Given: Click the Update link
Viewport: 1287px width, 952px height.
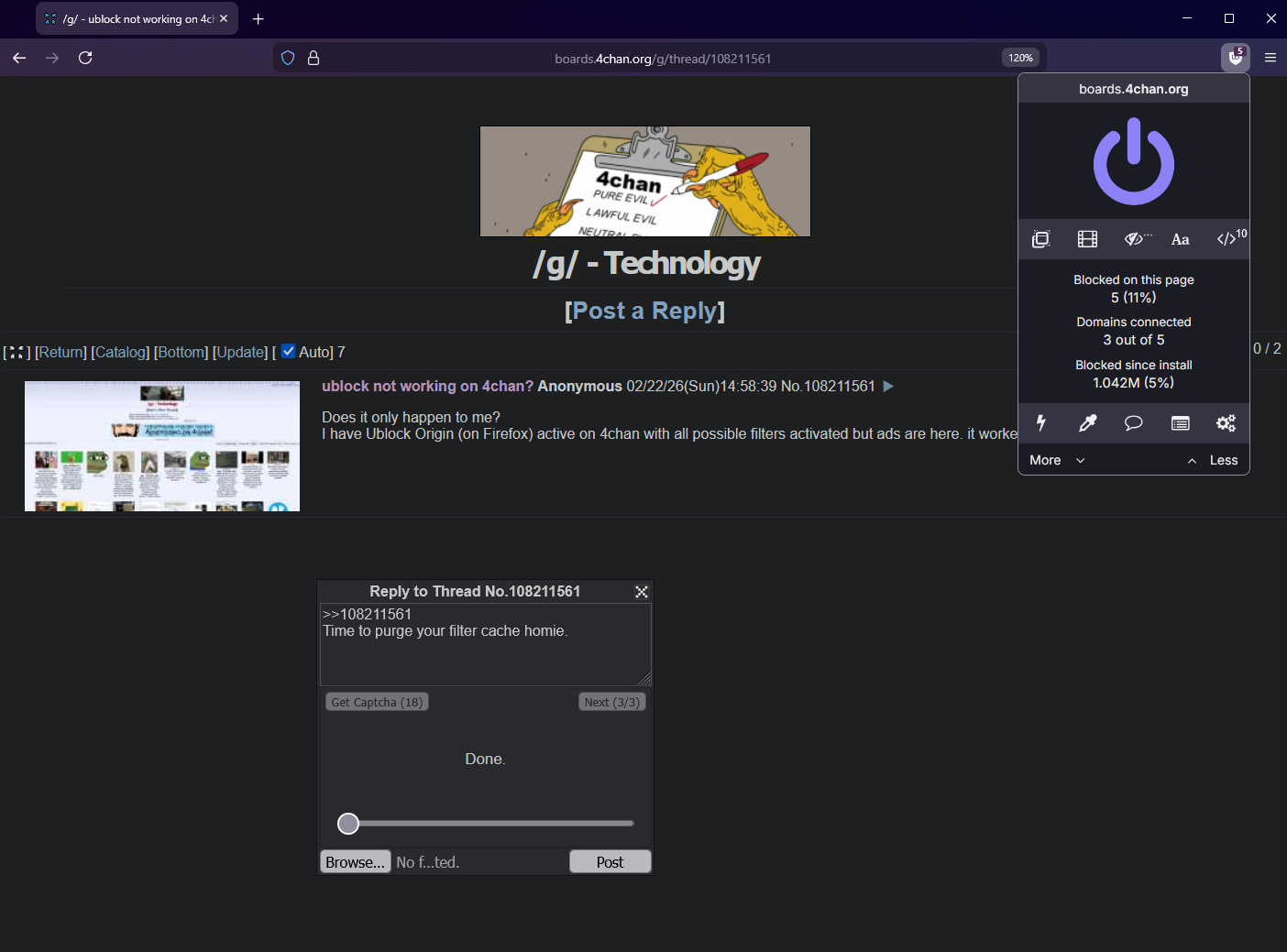Looking at the screenshot, I should [x=240, y=352].
